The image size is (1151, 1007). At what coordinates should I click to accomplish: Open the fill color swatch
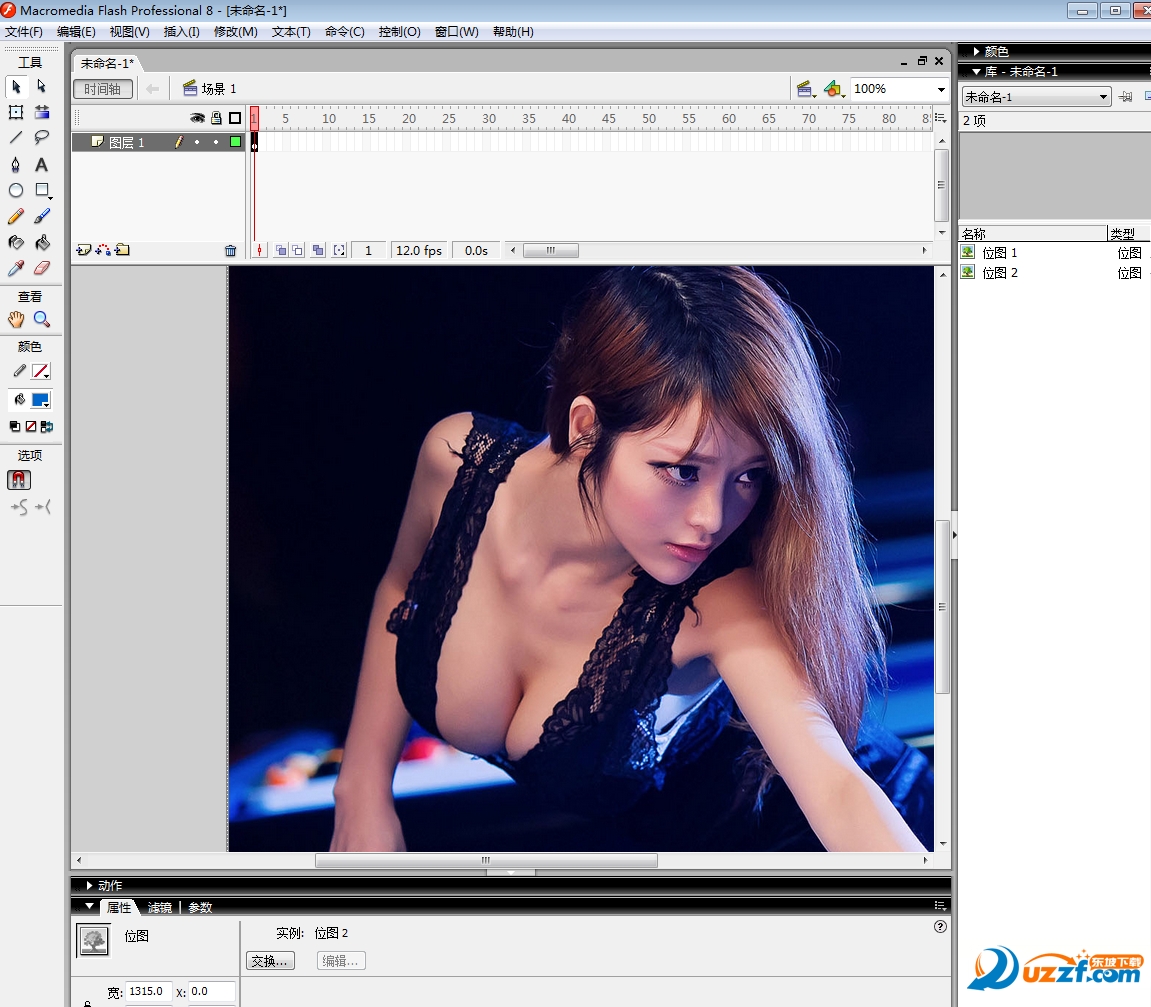click(40, 400)
